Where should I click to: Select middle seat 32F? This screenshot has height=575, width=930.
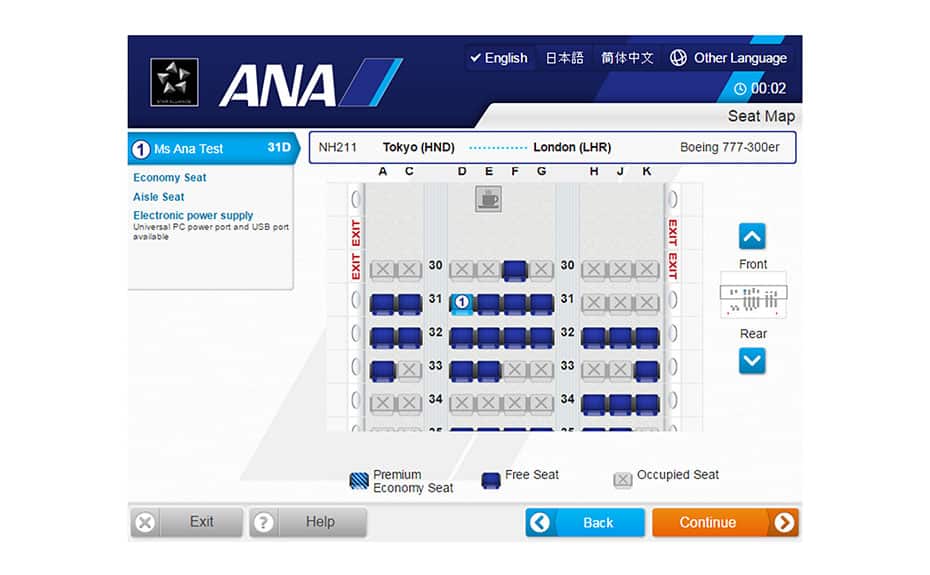pos(514,337)
